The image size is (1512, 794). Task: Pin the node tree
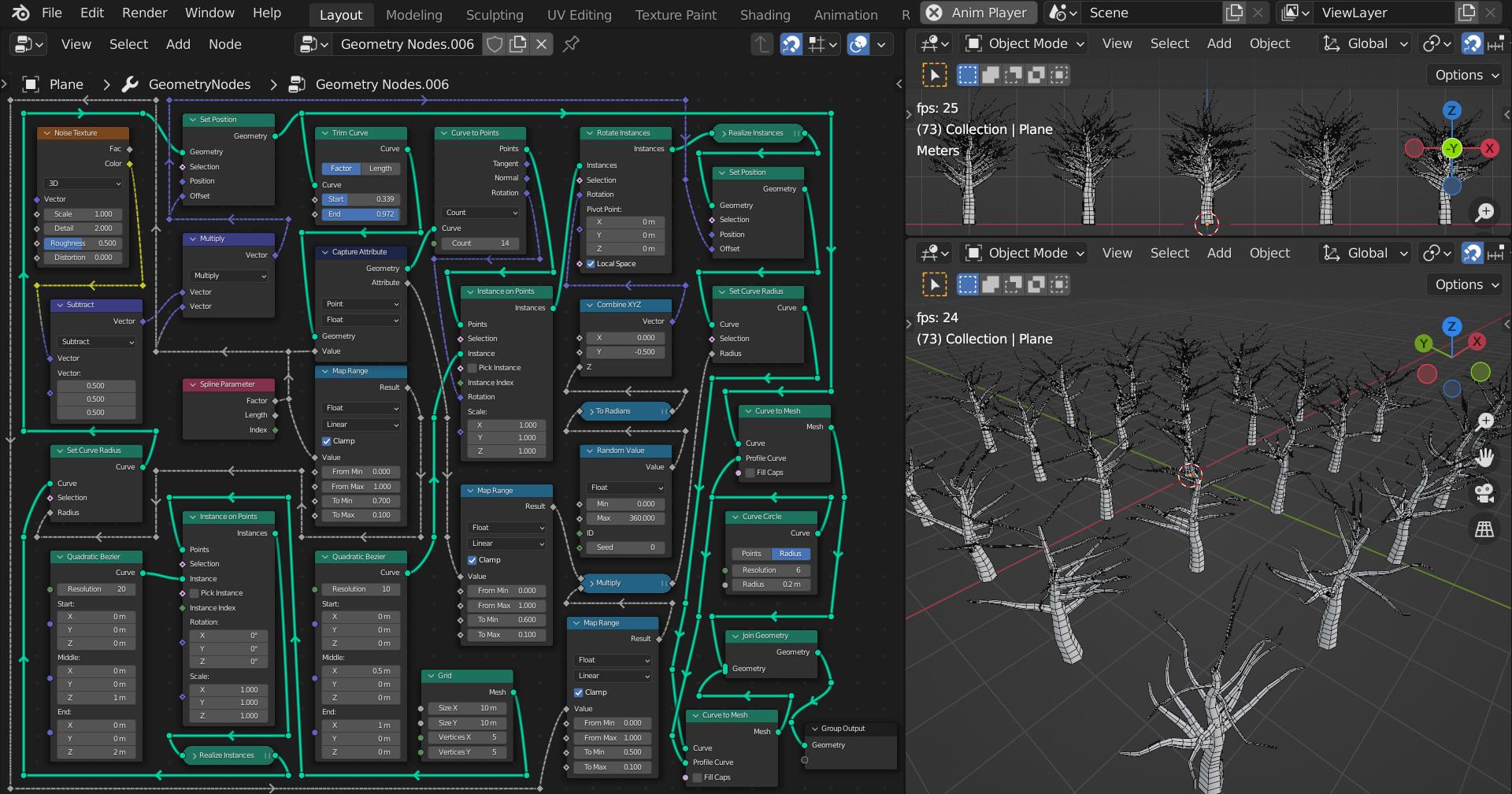(x=572, y=44)
